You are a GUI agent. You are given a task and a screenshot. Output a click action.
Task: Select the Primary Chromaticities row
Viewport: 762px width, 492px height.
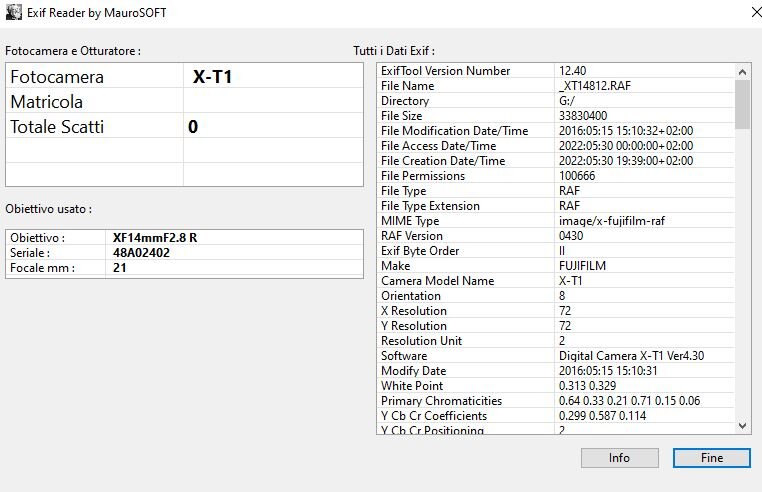point(555,401)
